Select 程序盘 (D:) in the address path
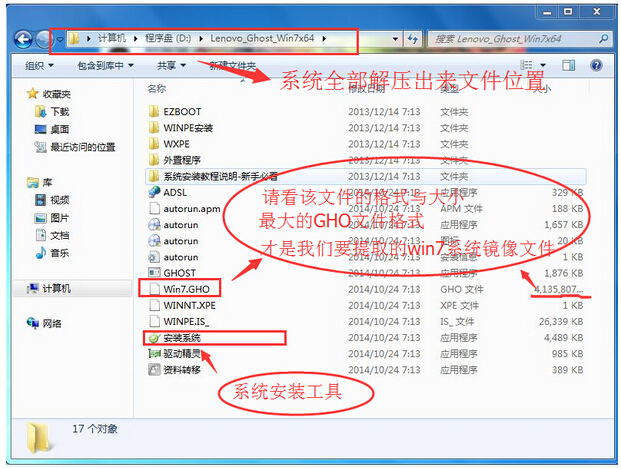Image resolution: width=621 pixels, height=469 pixels. 168,38
